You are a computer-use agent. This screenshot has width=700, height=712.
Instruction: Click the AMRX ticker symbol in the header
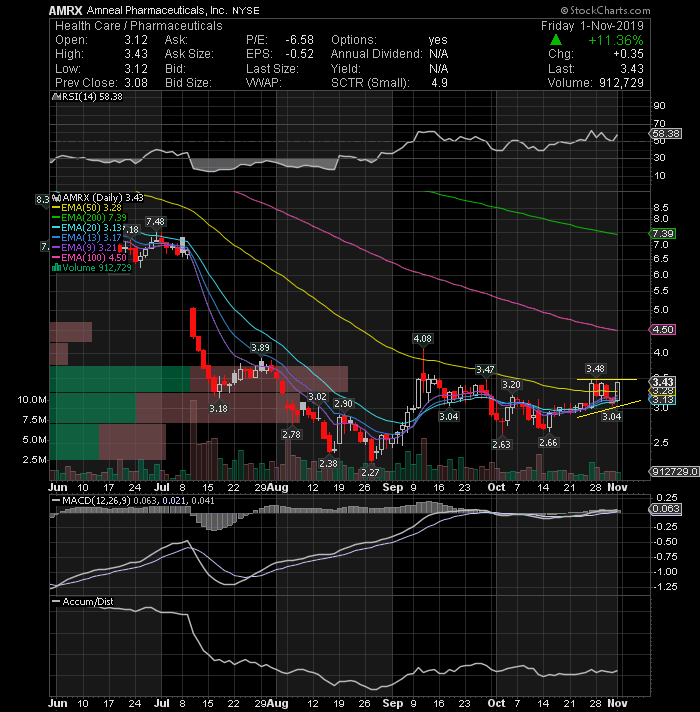tap(65, 10)
